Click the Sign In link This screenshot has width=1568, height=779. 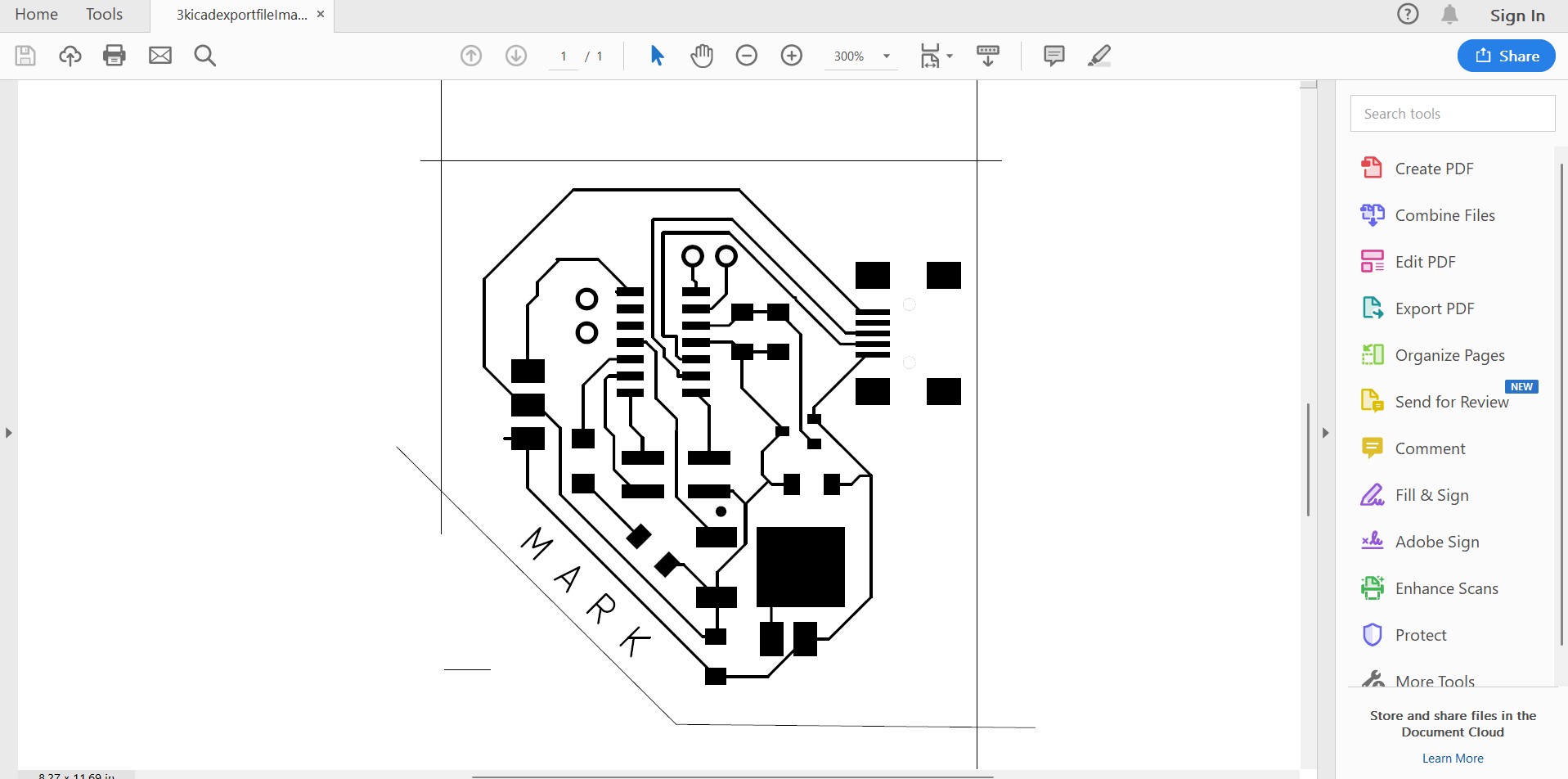(1517, 15)
